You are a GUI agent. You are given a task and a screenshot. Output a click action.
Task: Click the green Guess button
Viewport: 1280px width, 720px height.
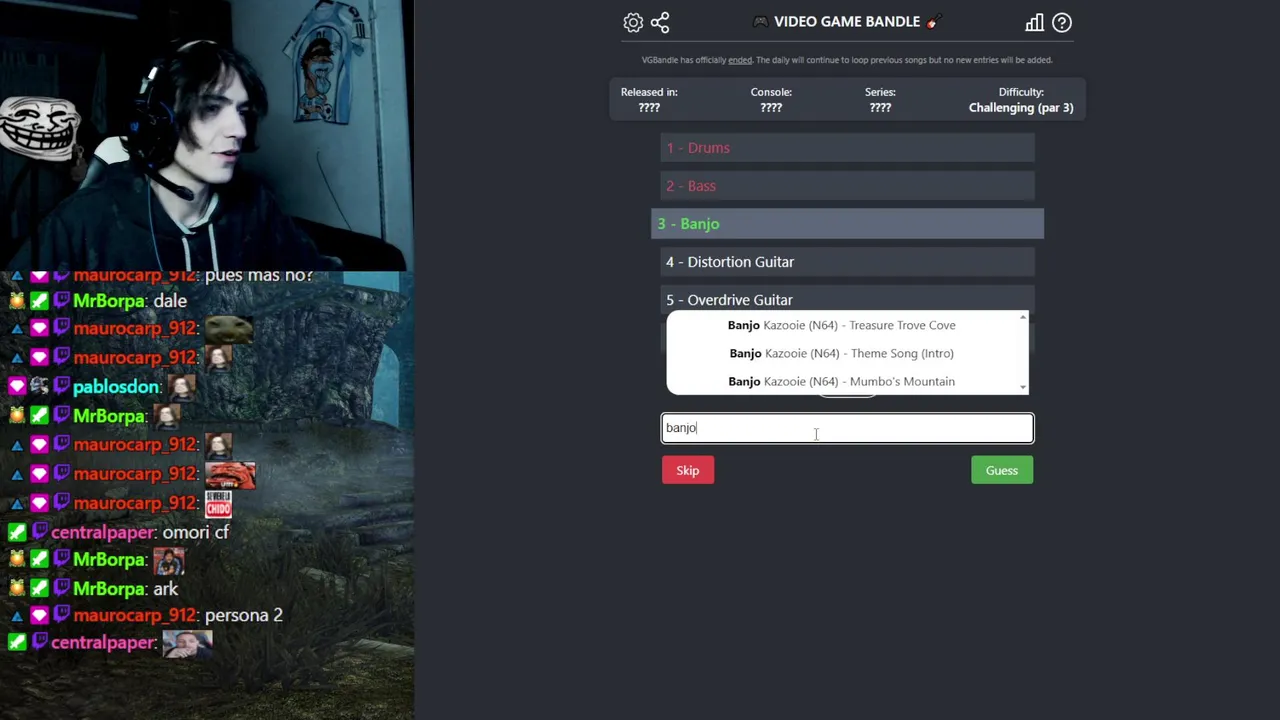(1002, 470)
